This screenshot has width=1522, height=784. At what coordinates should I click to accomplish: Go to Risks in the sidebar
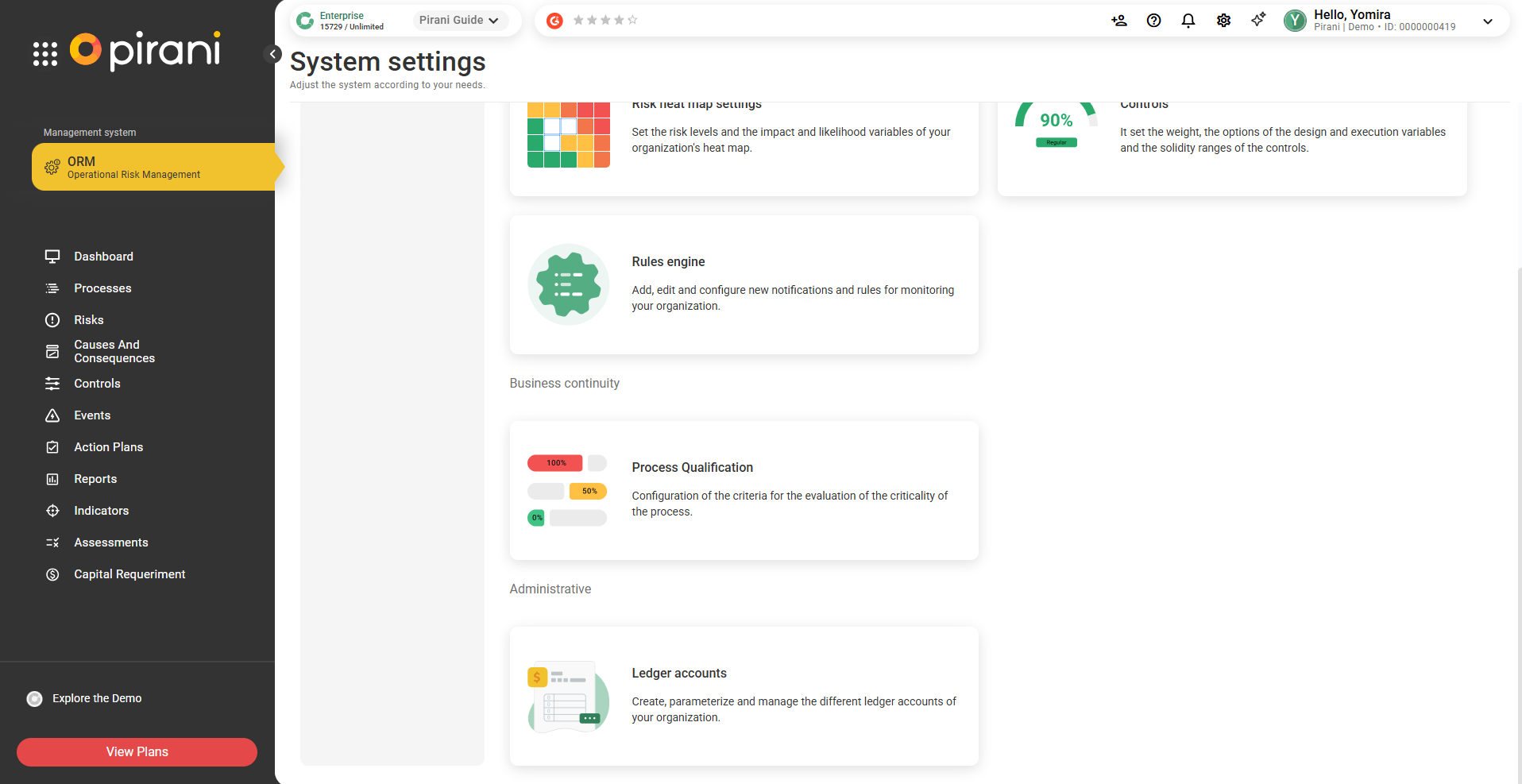(88, 320)
